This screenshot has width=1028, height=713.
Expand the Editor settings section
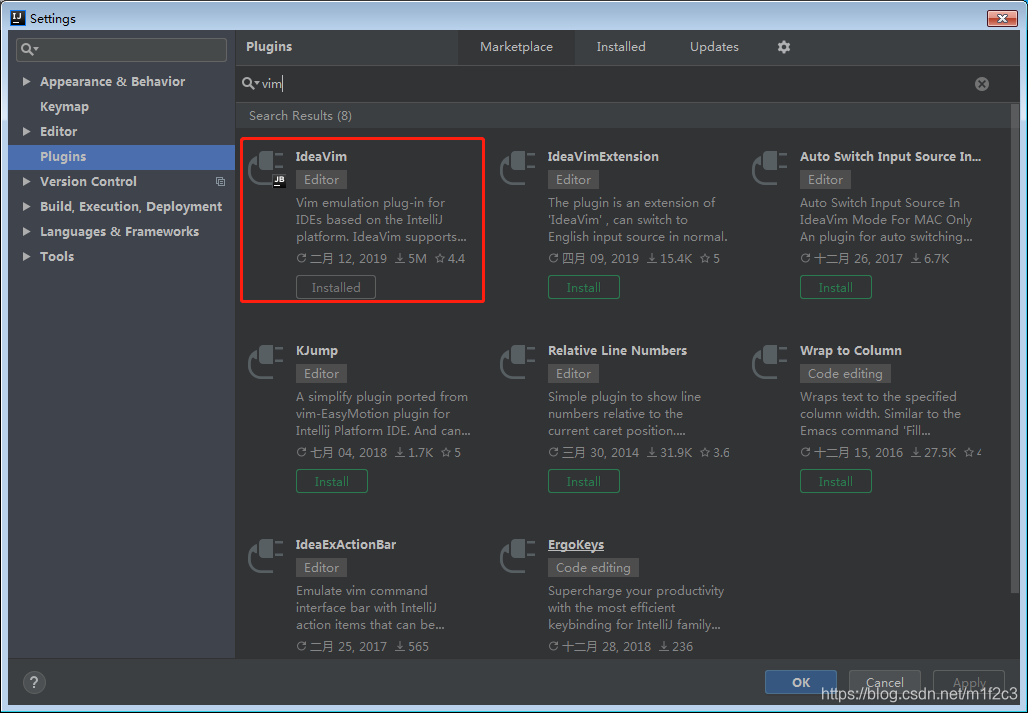coord(26,131)
